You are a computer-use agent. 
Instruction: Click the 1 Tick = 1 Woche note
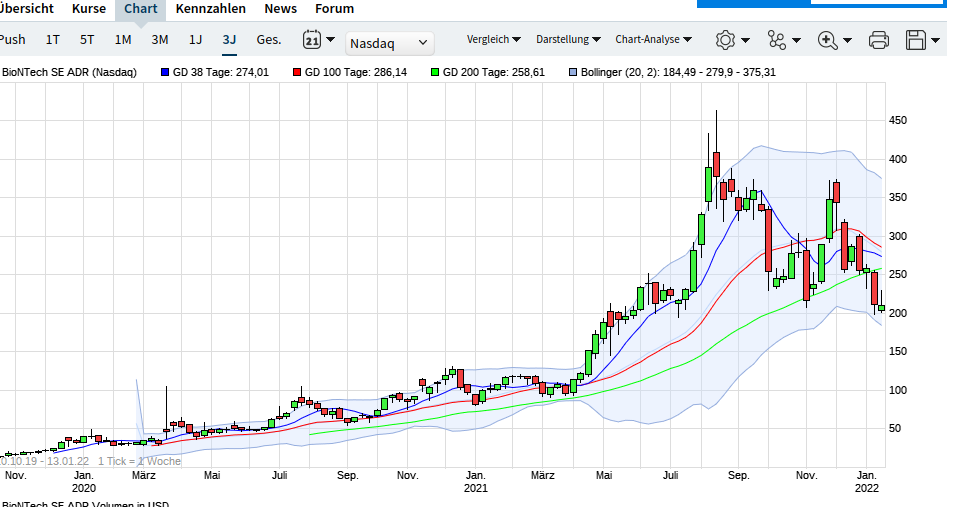pyautogui.click(x=139, y=461)
